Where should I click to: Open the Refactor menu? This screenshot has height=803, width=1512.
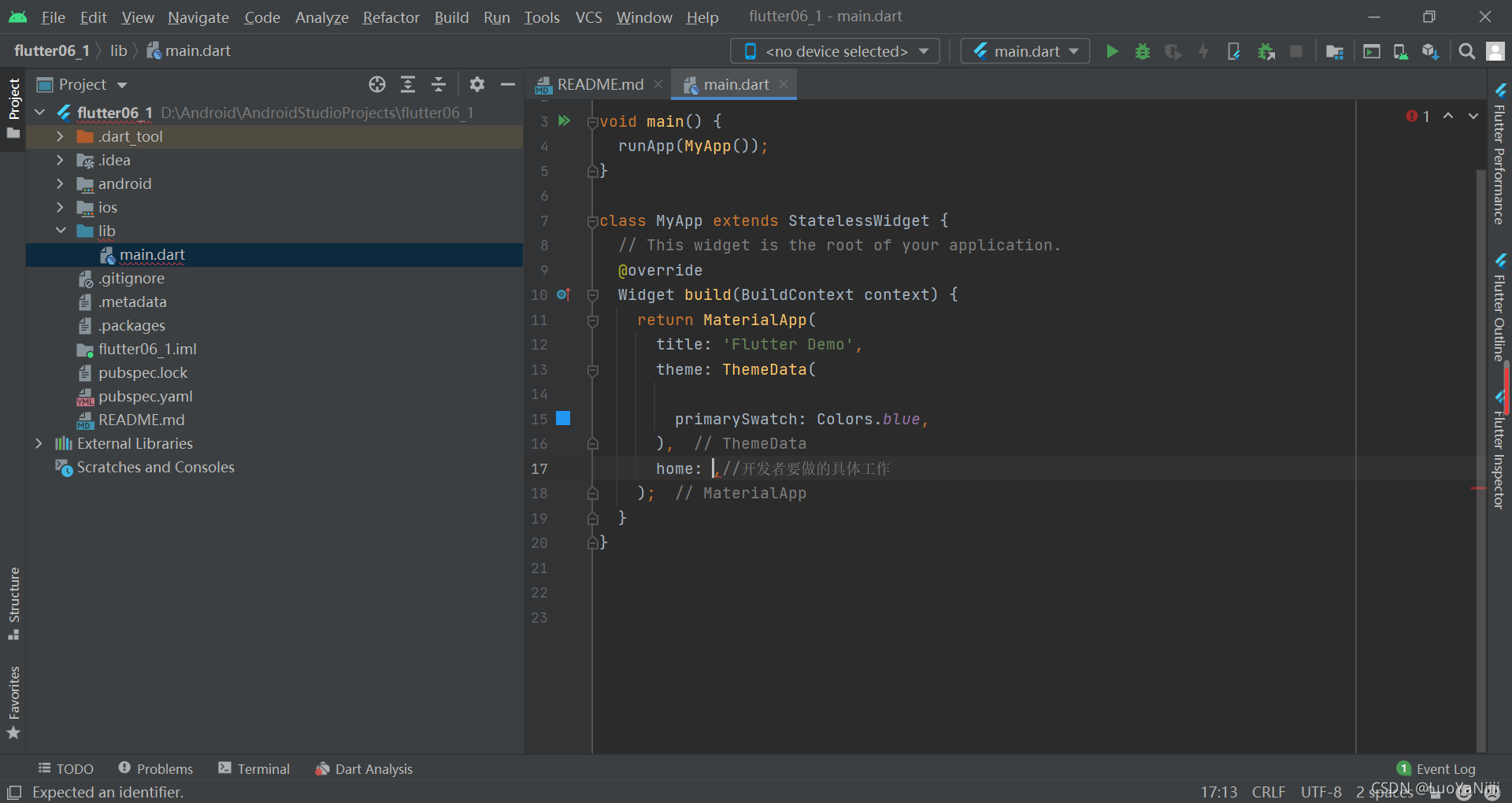coord(391,17)
